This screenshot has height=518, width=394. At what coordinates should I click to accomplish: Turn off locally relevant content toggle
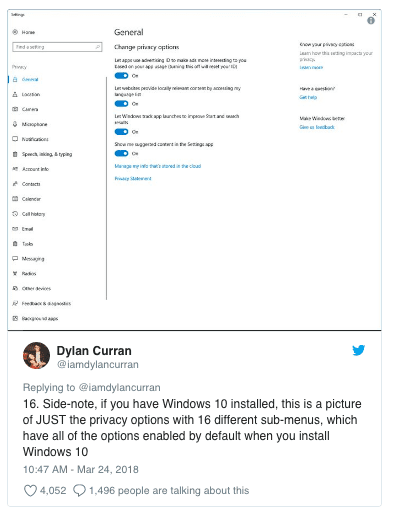121,104
